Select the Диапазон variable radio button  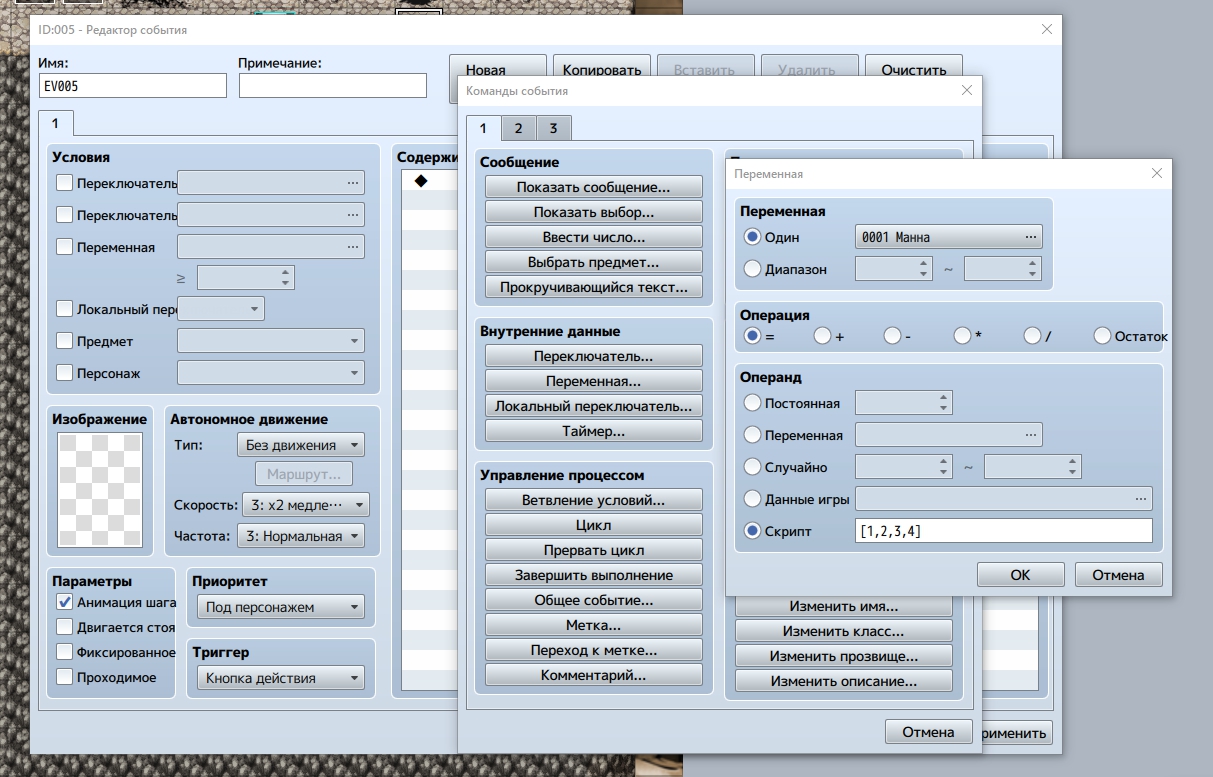(753, 269)
